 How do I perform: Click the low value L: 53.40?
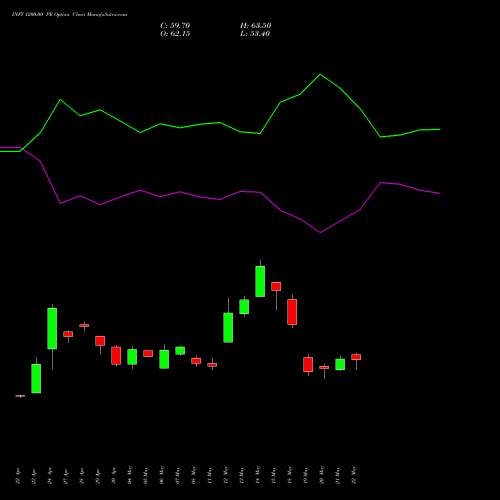point(255,34)
